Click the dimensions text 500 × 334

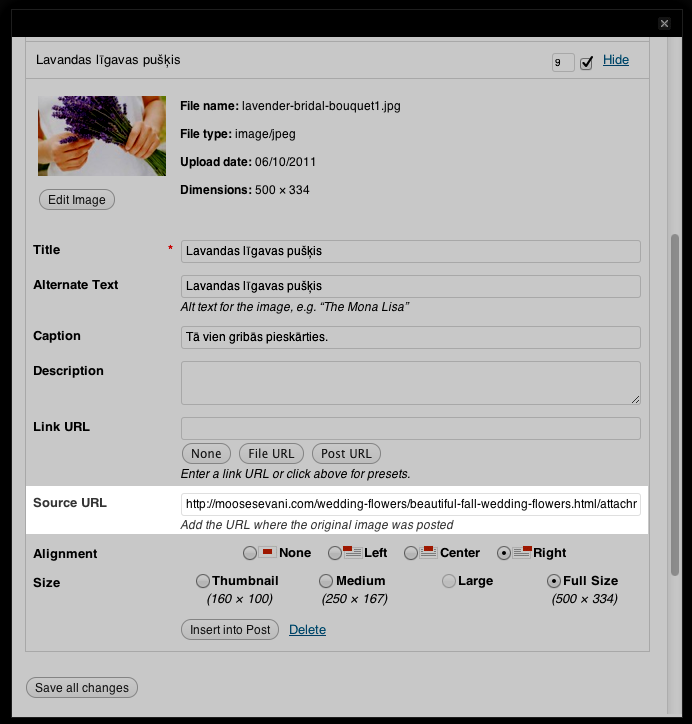(282, 190)
